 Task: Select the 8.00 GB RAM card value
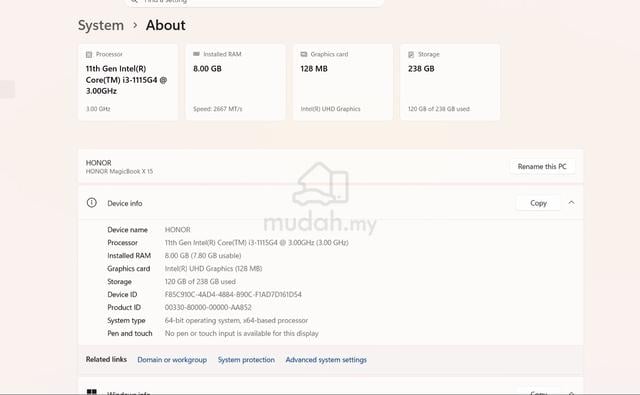[x=207, y=69]
